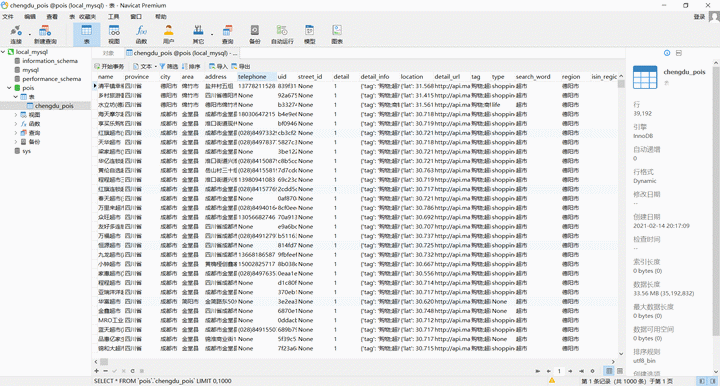Expand the Functions (函数) tree node

tap(16, 124)
